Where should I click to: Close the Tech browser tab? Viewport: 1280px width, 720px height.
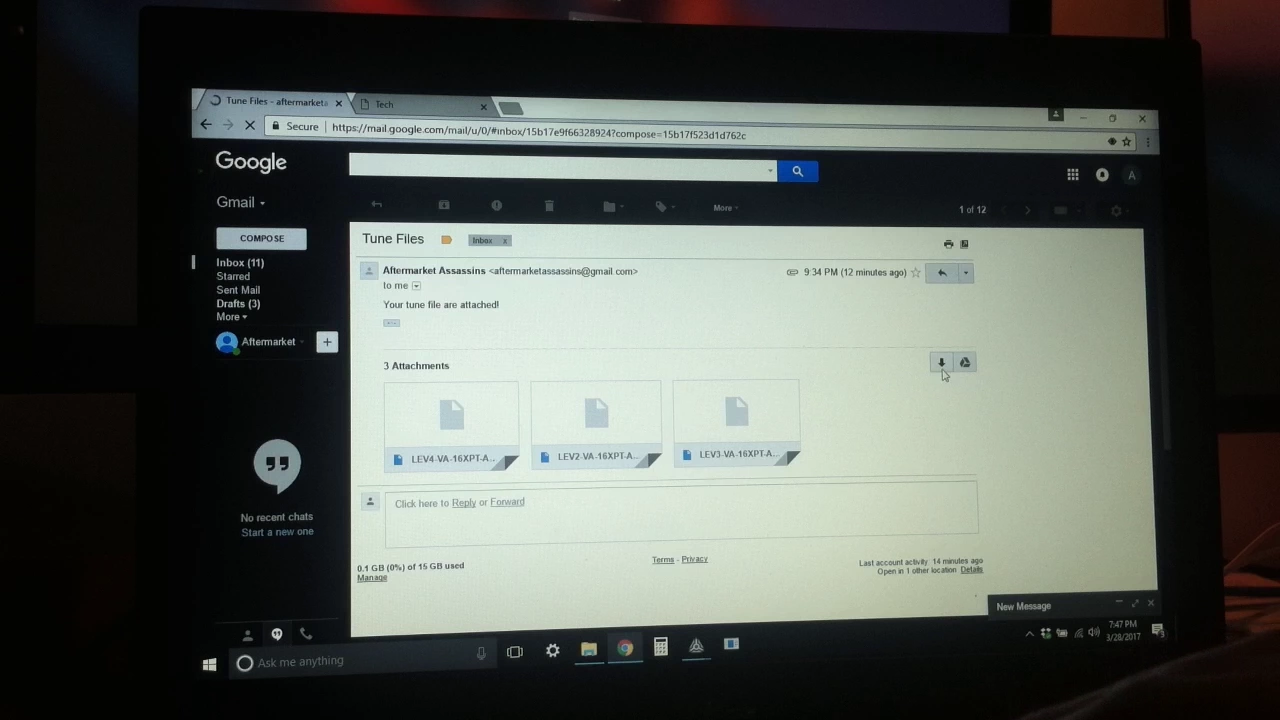[483, 107]
